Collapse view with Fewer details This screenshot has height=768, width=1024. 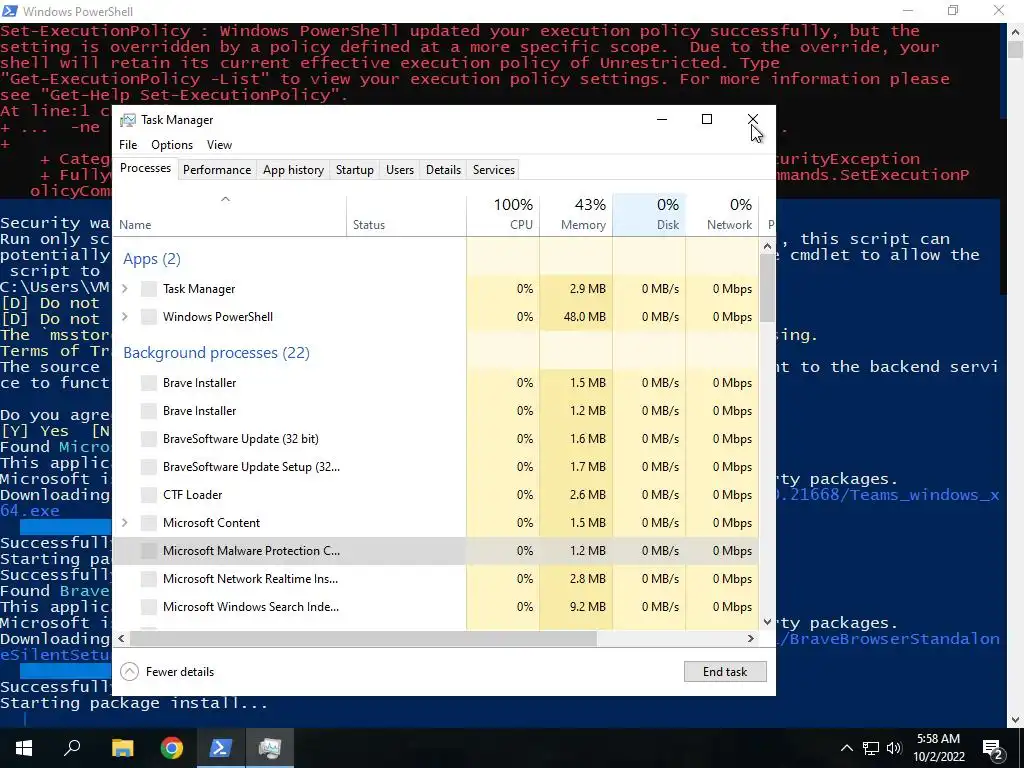[x=168, y=672]
